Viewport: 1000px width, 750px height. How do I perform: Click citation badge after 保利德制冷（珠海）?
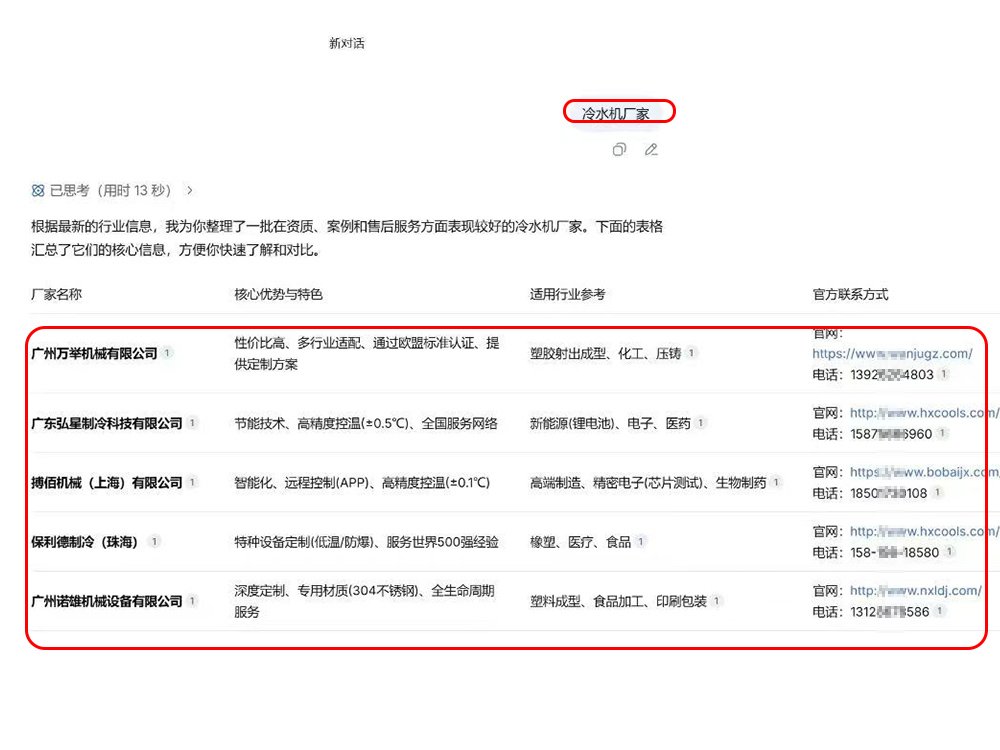point(154,541)
